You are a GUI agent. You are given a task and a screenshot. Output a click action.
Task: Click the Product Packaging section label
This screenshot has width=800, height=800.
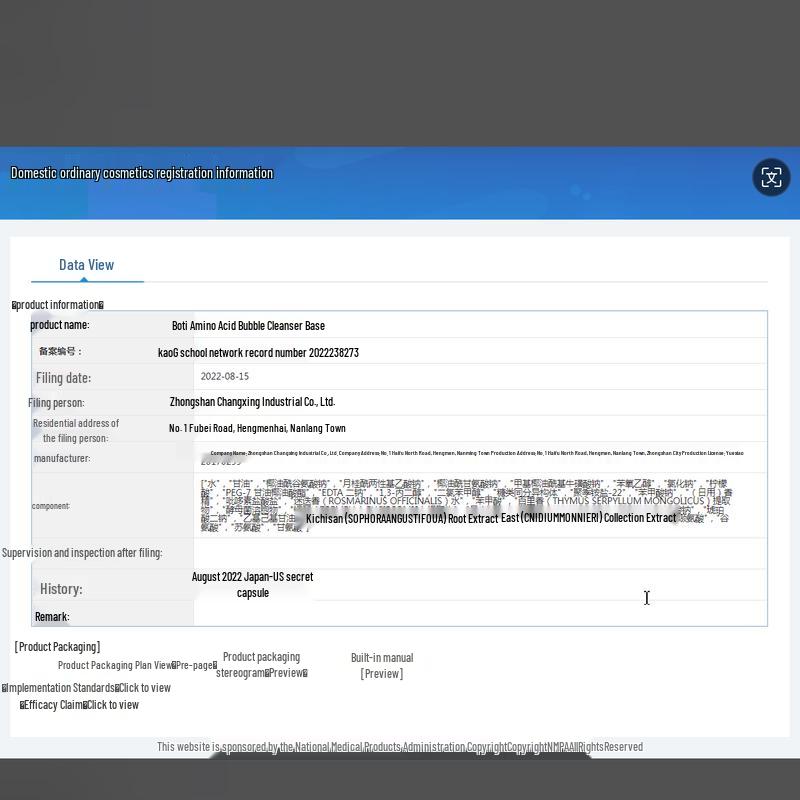(x=57, y=647)
